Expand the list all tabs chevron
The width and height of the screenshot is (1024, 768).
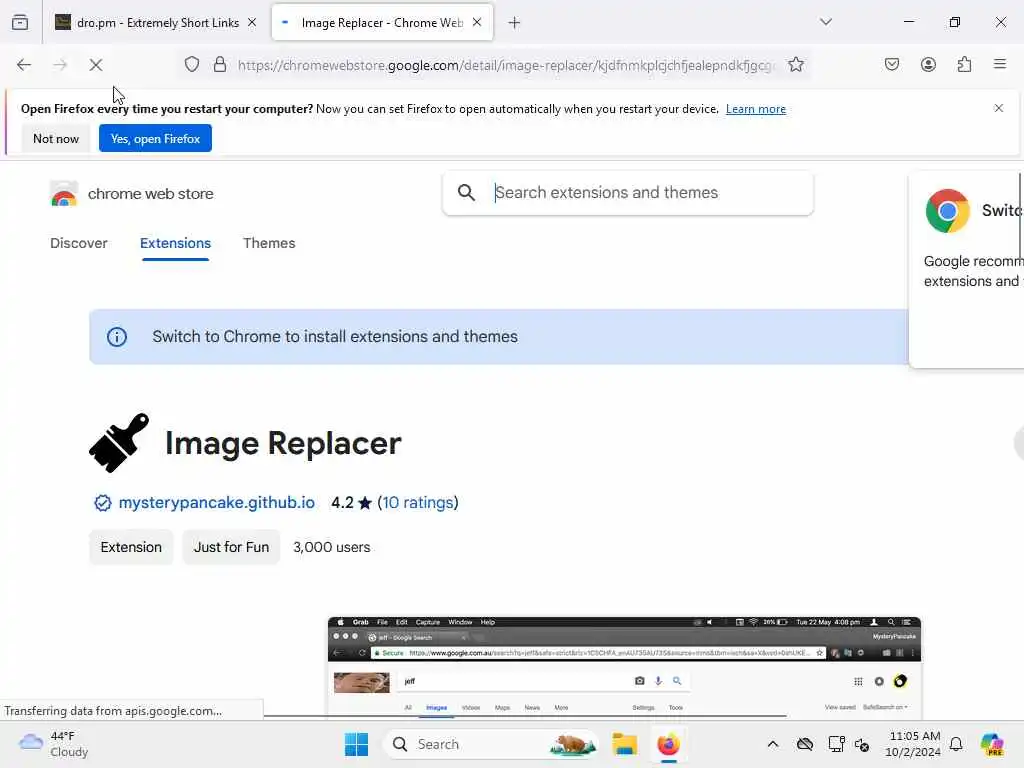coord(825,22)
